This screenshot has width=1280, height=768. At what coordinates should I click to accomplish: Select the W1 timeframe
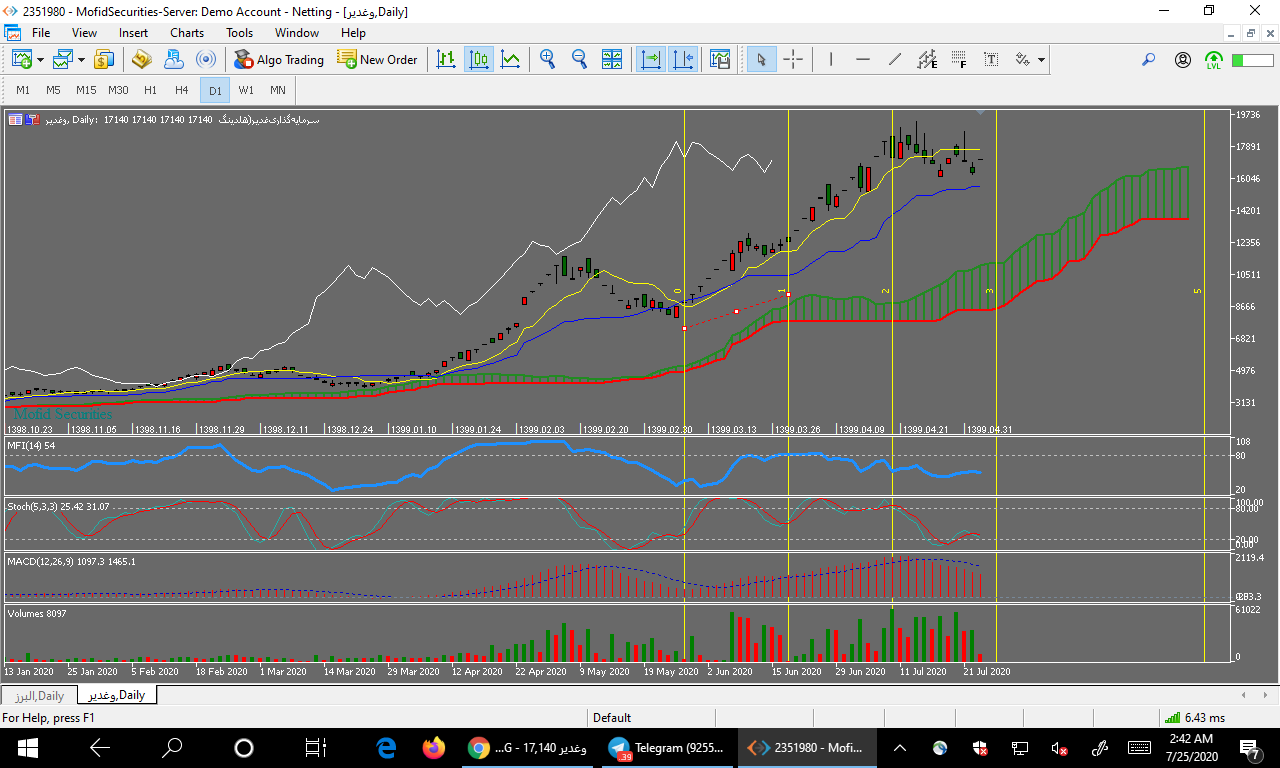[246, 90]
